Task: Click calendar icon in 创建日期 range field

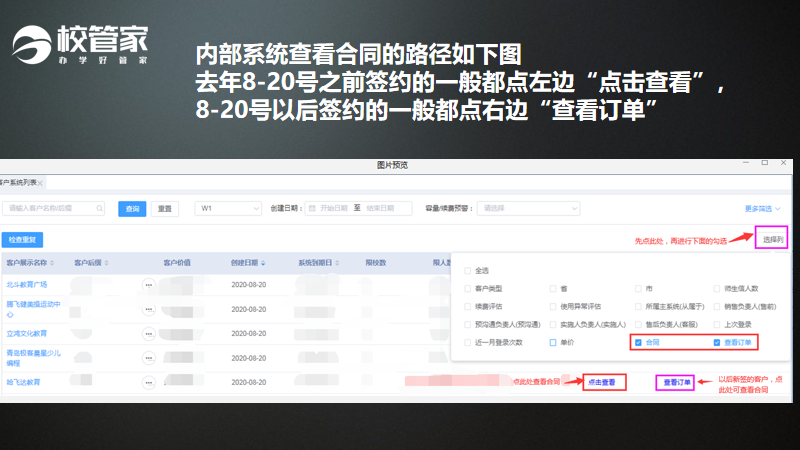Action: click(x=312, y=208)
